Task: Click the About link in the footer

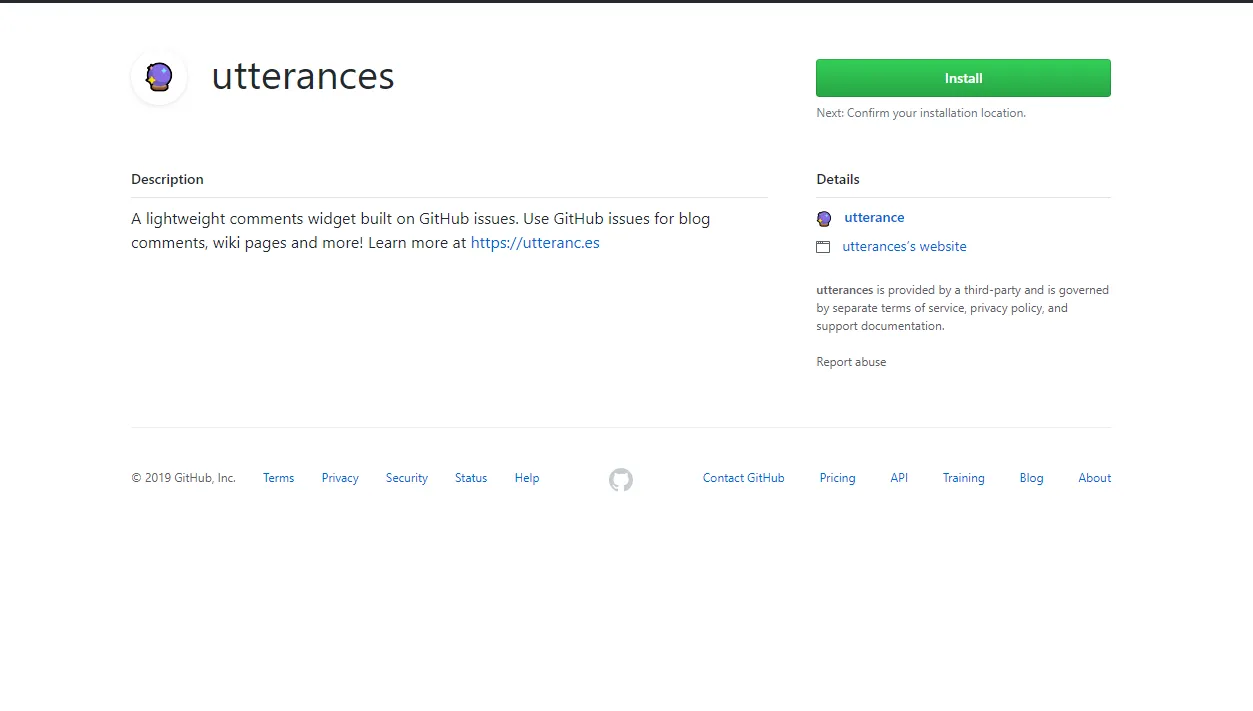Action: pos(1094,477)
